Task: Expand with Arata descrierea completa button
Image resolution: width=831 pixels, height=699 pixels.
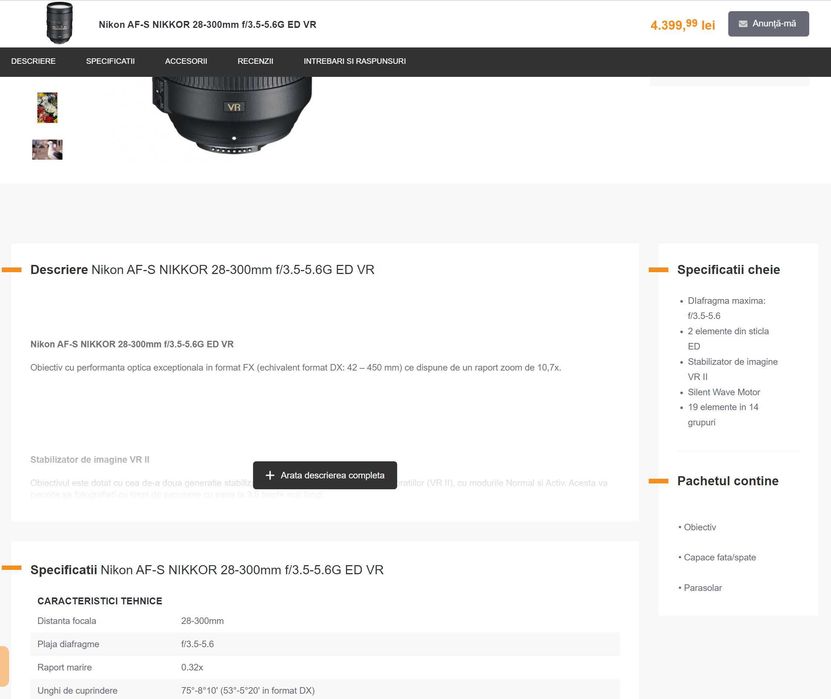Action: click(325, 475)
